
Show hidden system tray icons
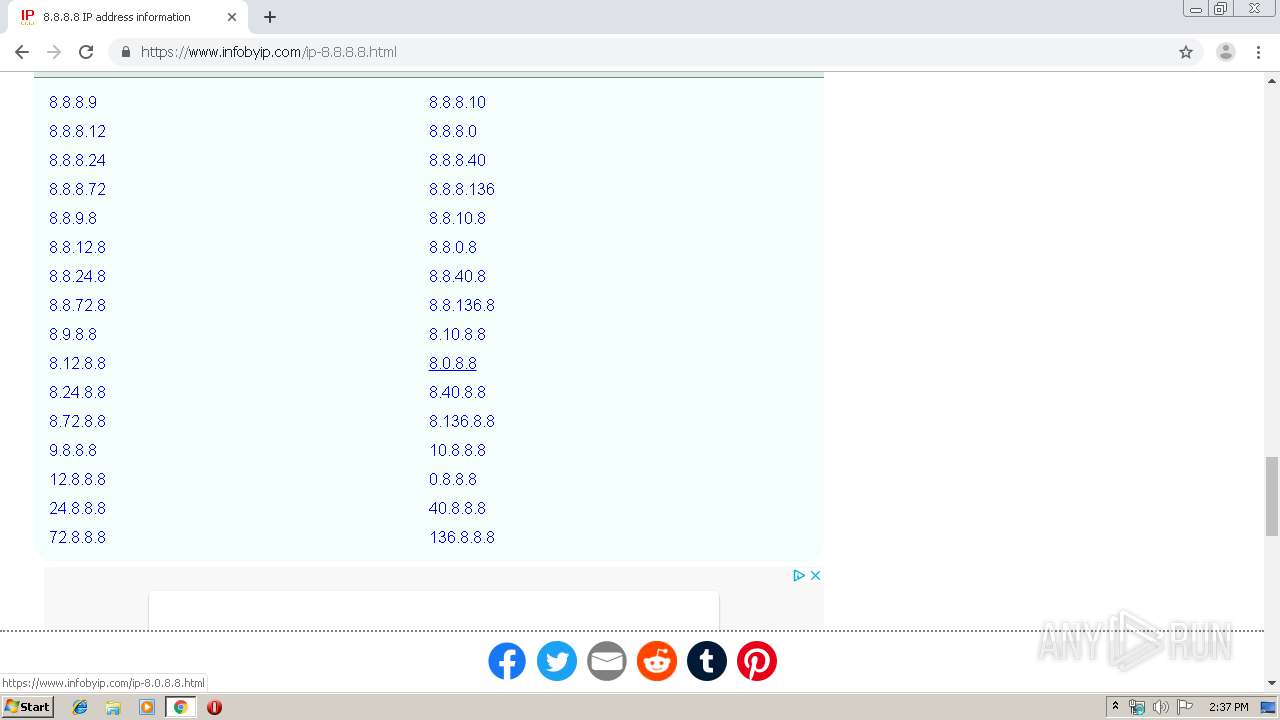pyautogui.click(x=1115, y=707)
